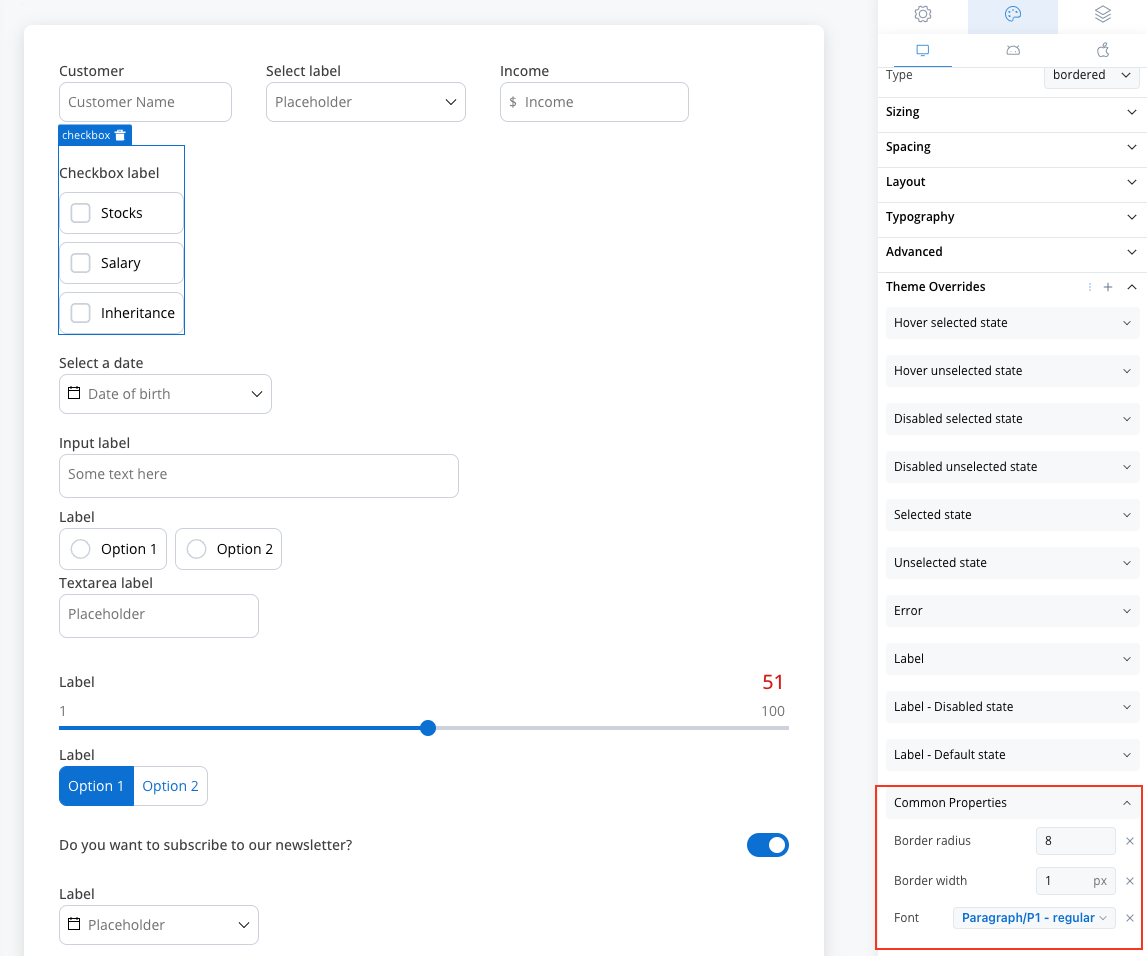Click the slider handle at value 51
This screenshot has width=1147, height=956.
(x=428, y=728)
